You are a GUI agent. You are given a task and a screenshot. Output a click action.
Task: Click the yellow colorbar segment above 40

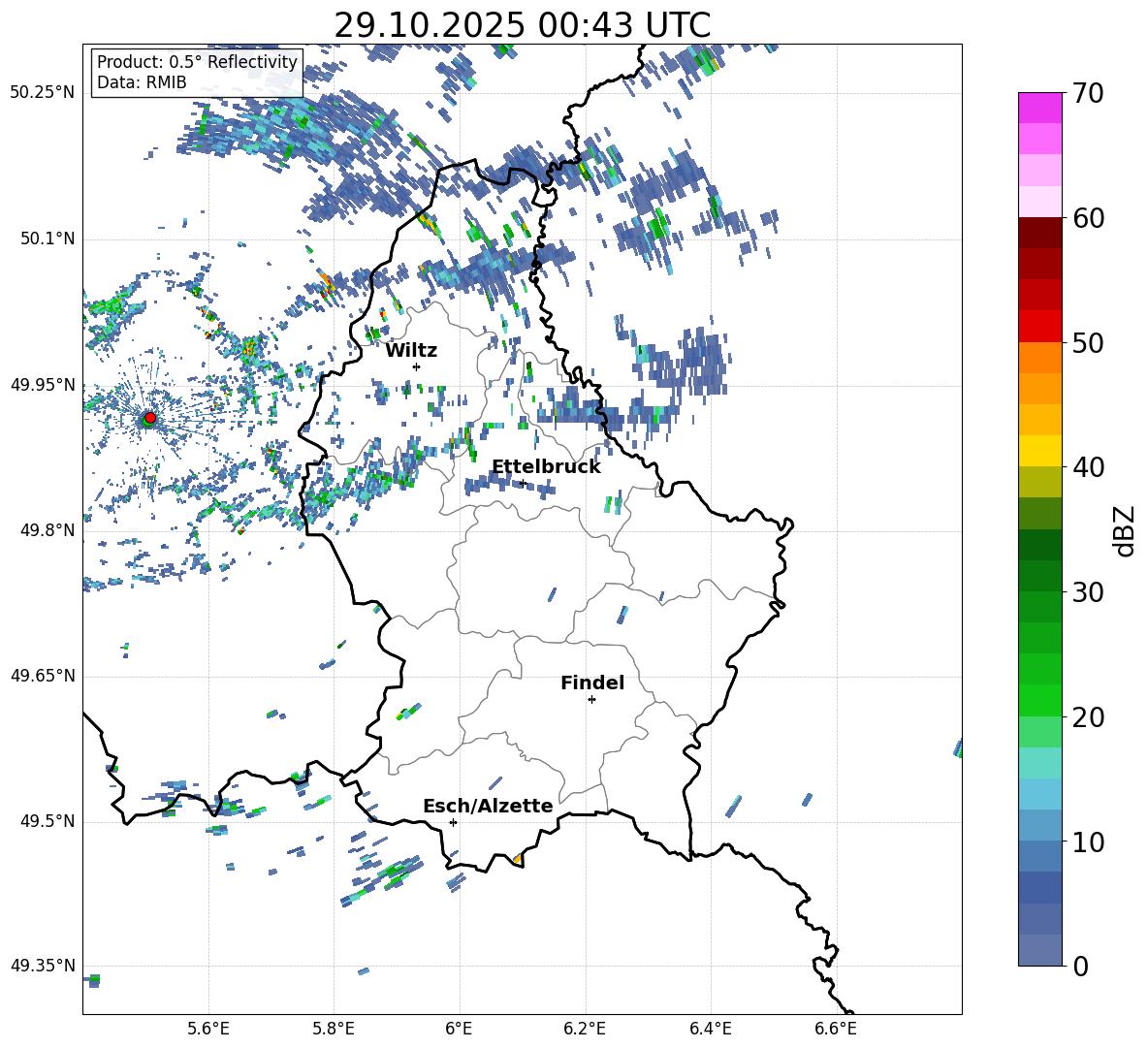1040,451
